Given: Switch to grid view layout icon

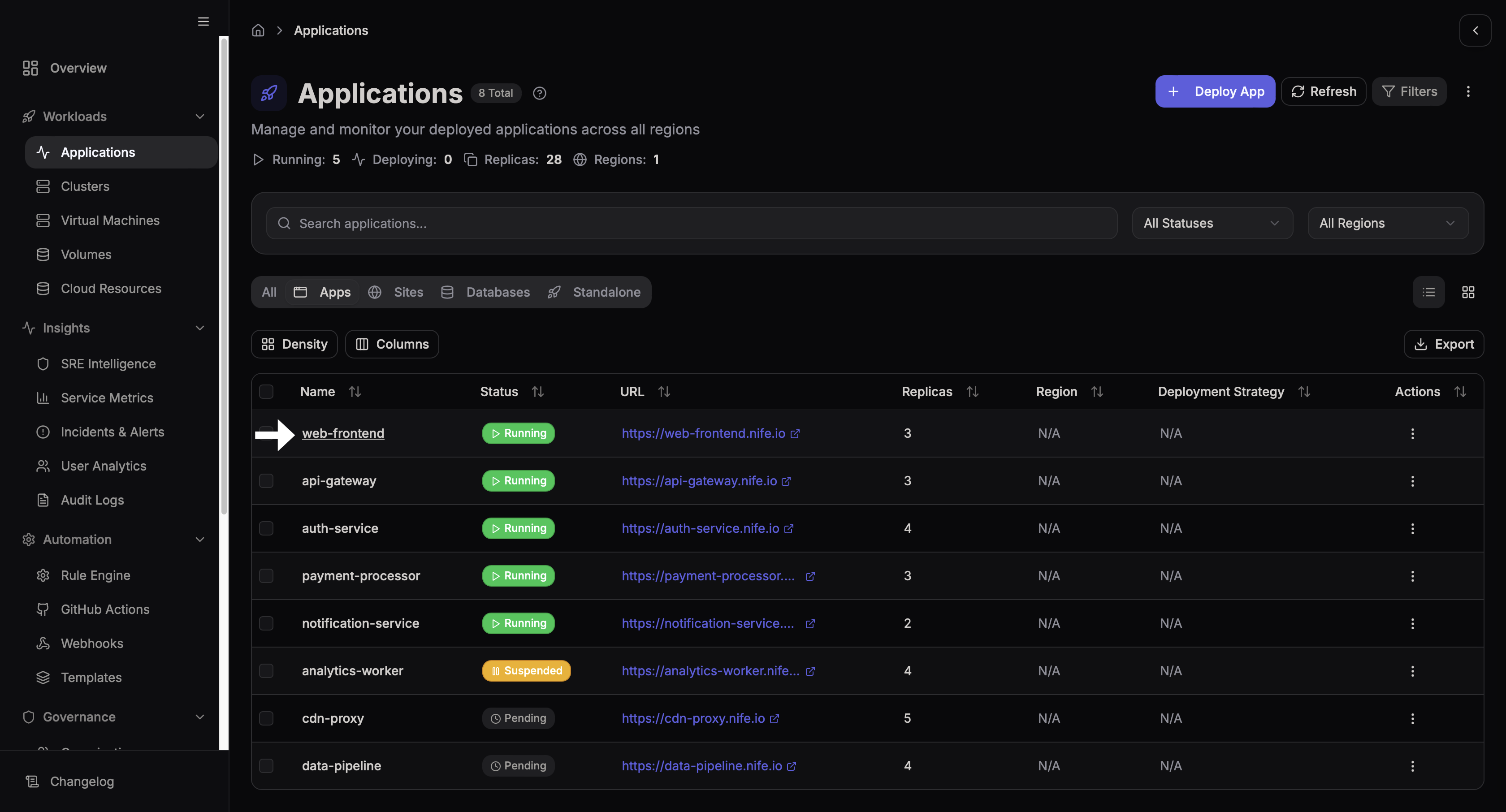Looking at the screenshot, I should [1468, 292].
